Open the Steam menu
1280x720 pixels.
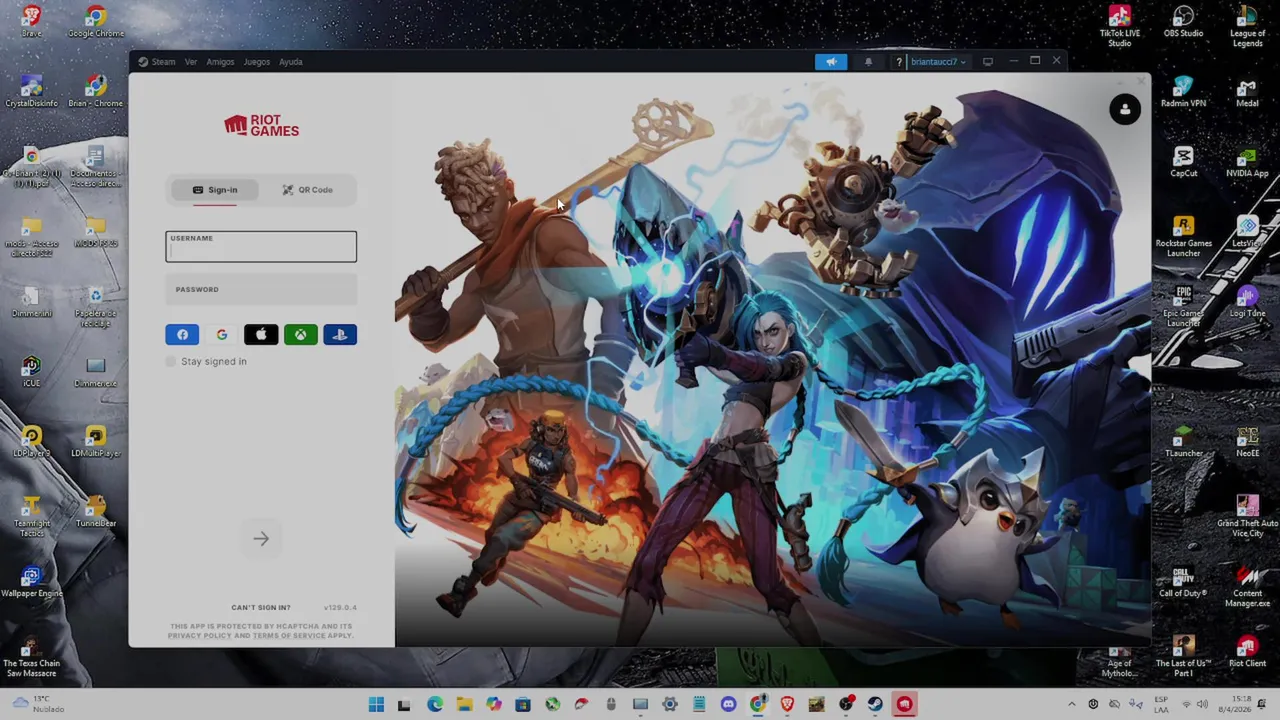[x=157, y=62]
